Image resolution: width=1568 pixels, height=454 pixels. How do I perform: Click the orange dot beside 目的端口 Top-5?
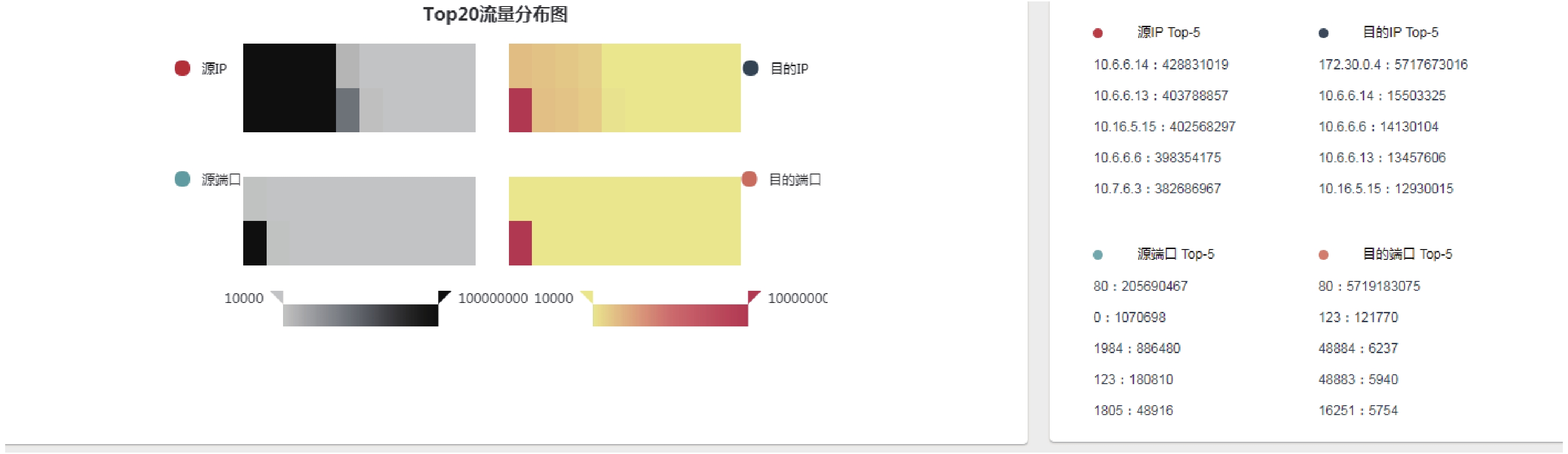[x=1323, y=255]
